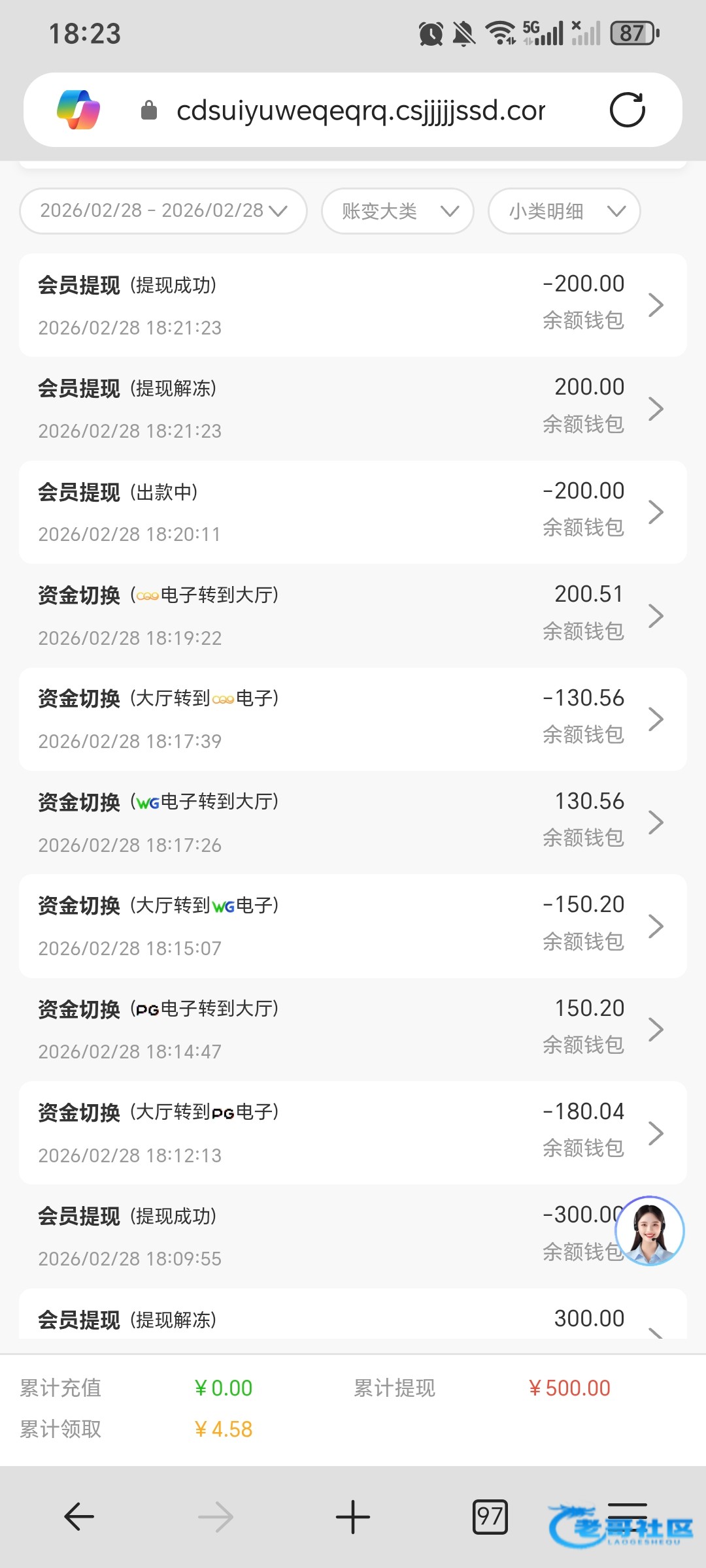The width and height of the screenshot is (706, 1568).
Task: Tap the 提现解冻 200.00 record
Action: pyautogui.click(x=353, y=408)
